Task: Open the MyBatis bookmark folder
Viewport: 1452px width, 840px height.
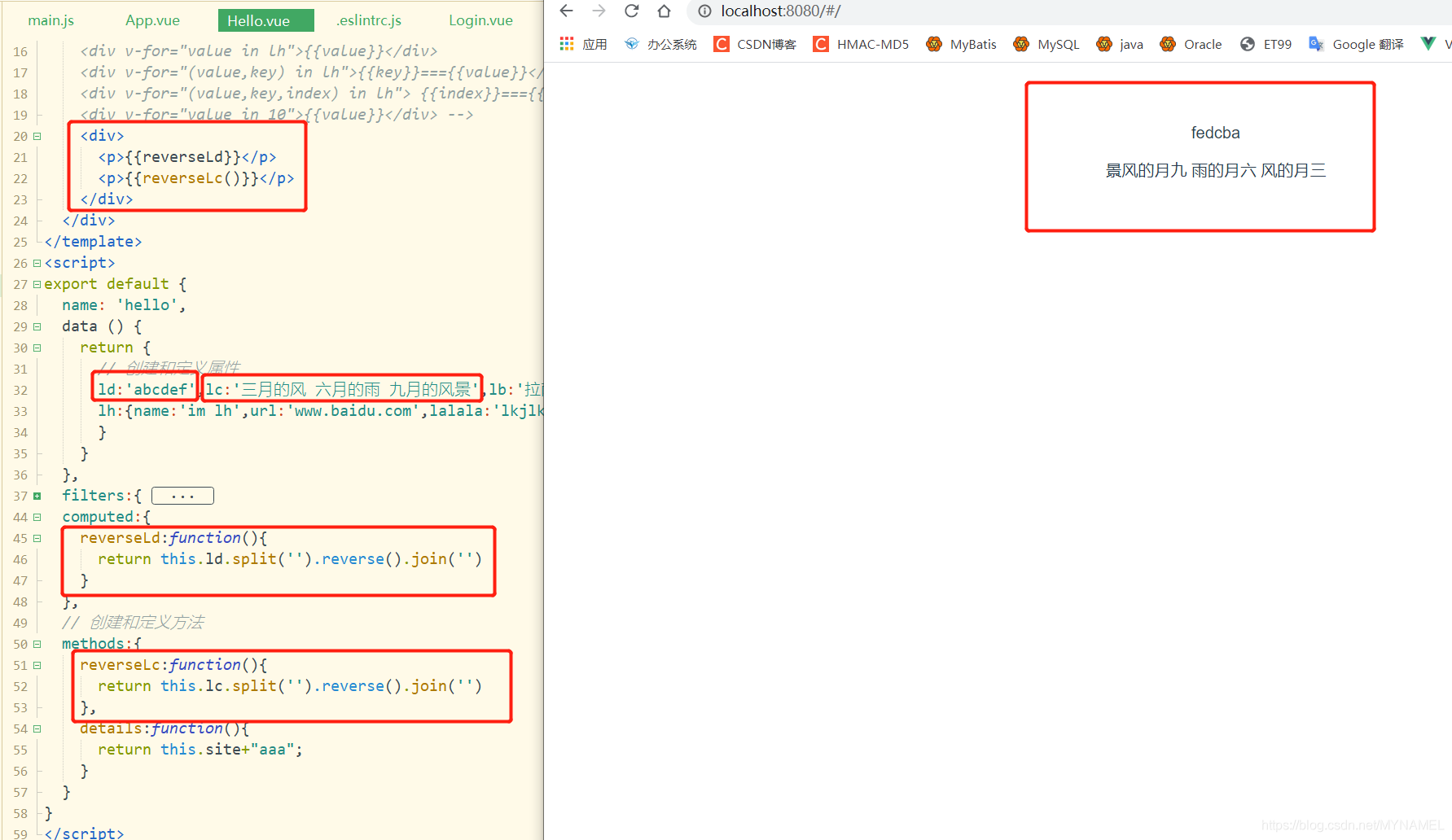Action: coord(961,44)
